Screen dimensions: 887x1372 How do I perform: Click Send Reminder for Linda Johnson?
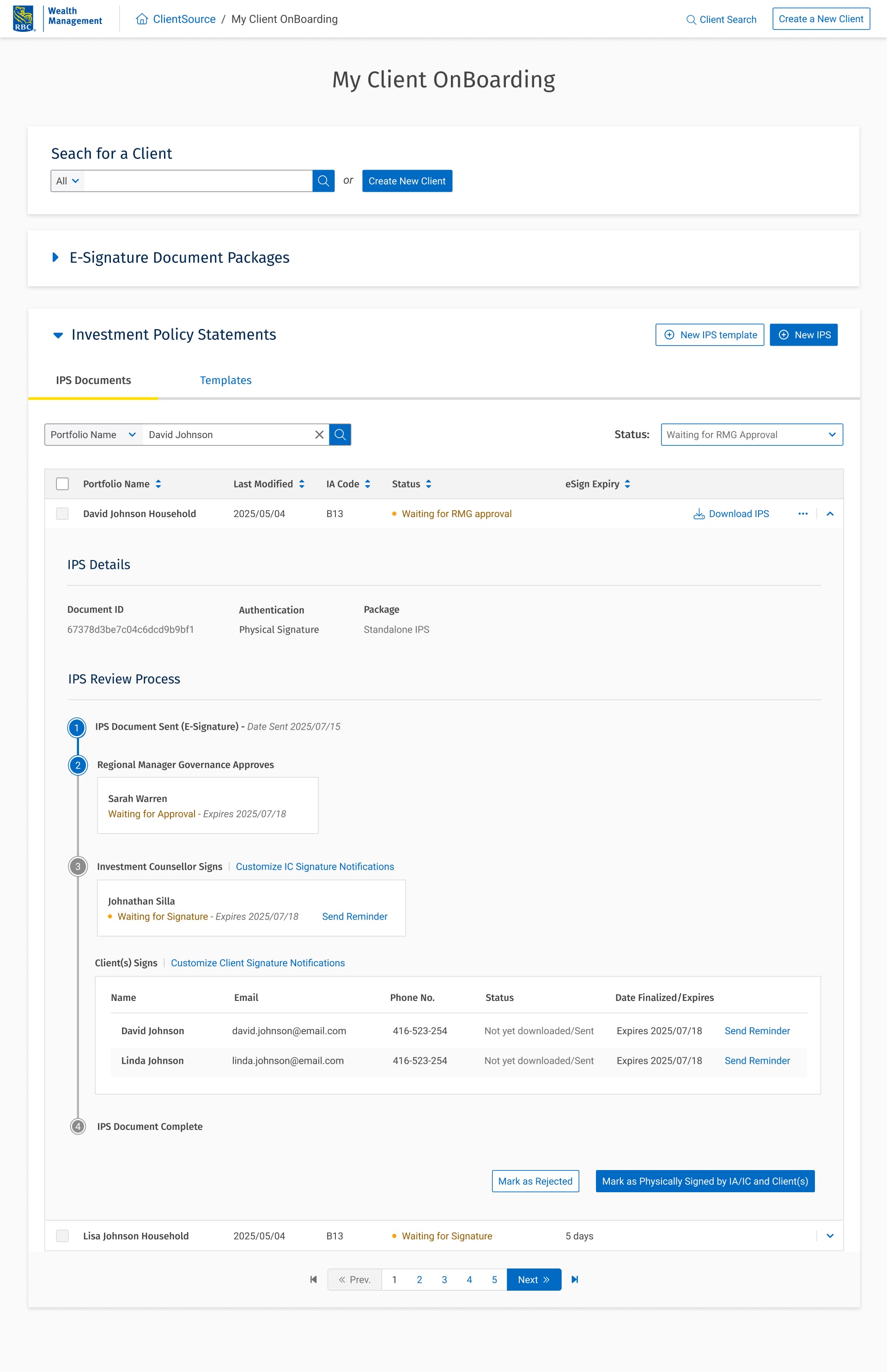click(x=757, y=1061)
